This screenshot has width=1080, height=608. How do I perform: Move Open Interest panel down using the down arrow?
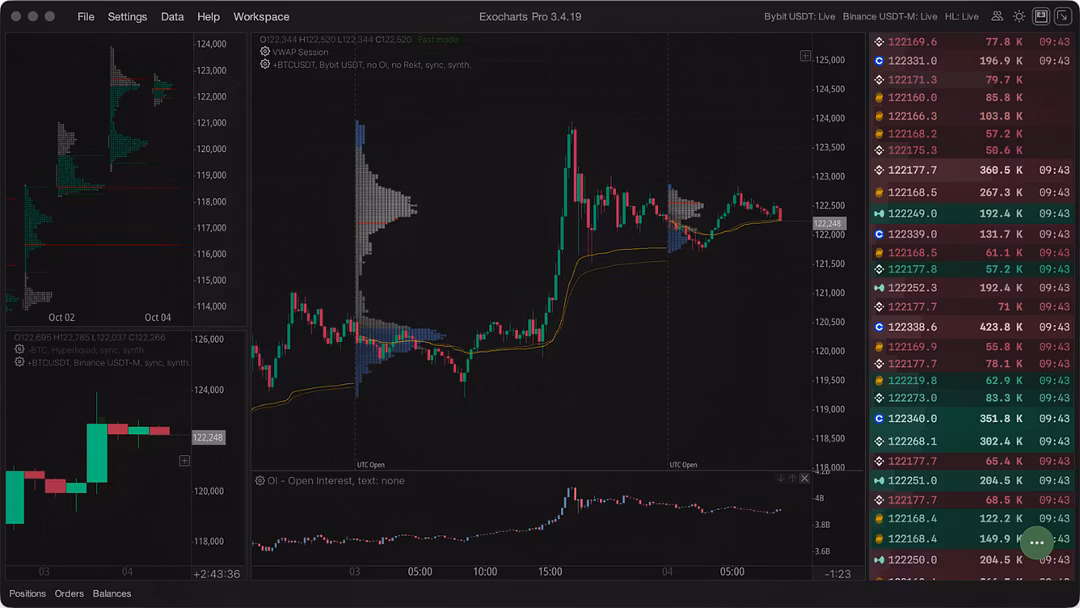pos(779,478)
